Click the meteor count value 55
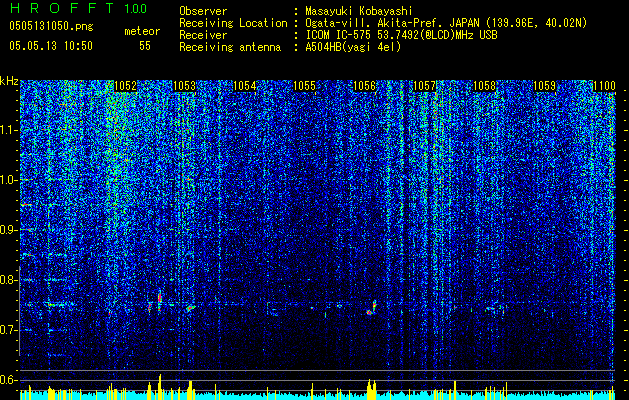The height and width of the screenshot is (400, 629). 145,46
